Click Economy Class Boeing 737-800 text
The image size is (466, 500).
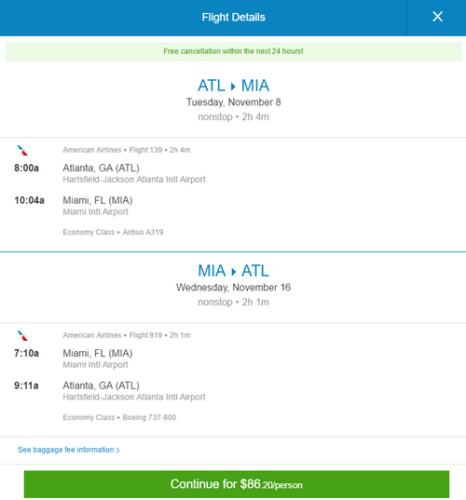(x=119, y=417)
